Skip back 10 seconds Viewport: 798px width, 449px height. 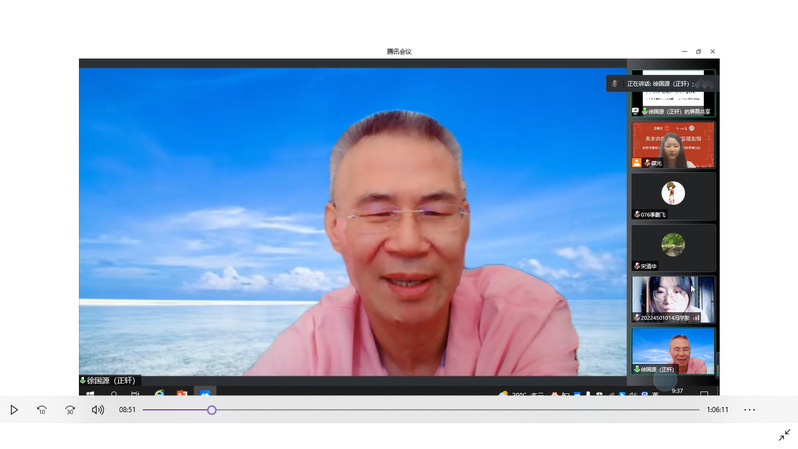coord(42,410)
